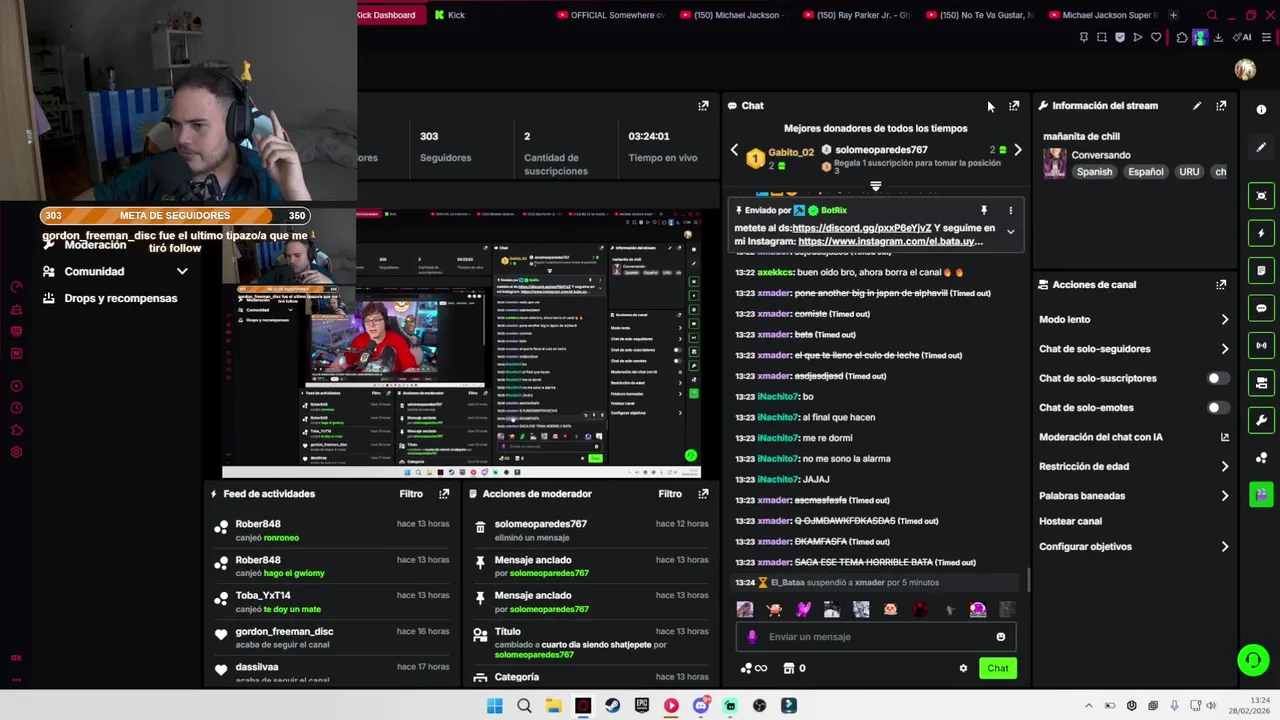
Task: Expand Modo lento options
Action: tap(1224, 319)
